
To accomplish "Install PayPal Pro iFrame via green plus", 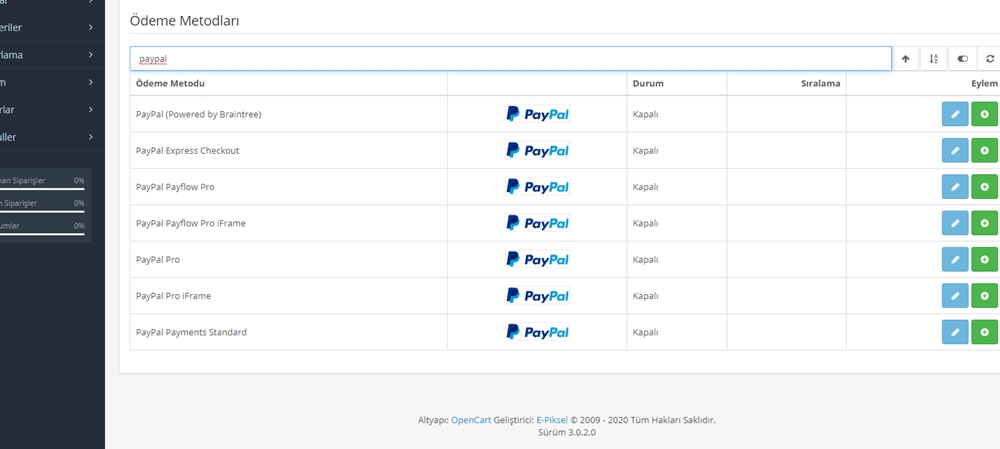I will pos(984,296).
